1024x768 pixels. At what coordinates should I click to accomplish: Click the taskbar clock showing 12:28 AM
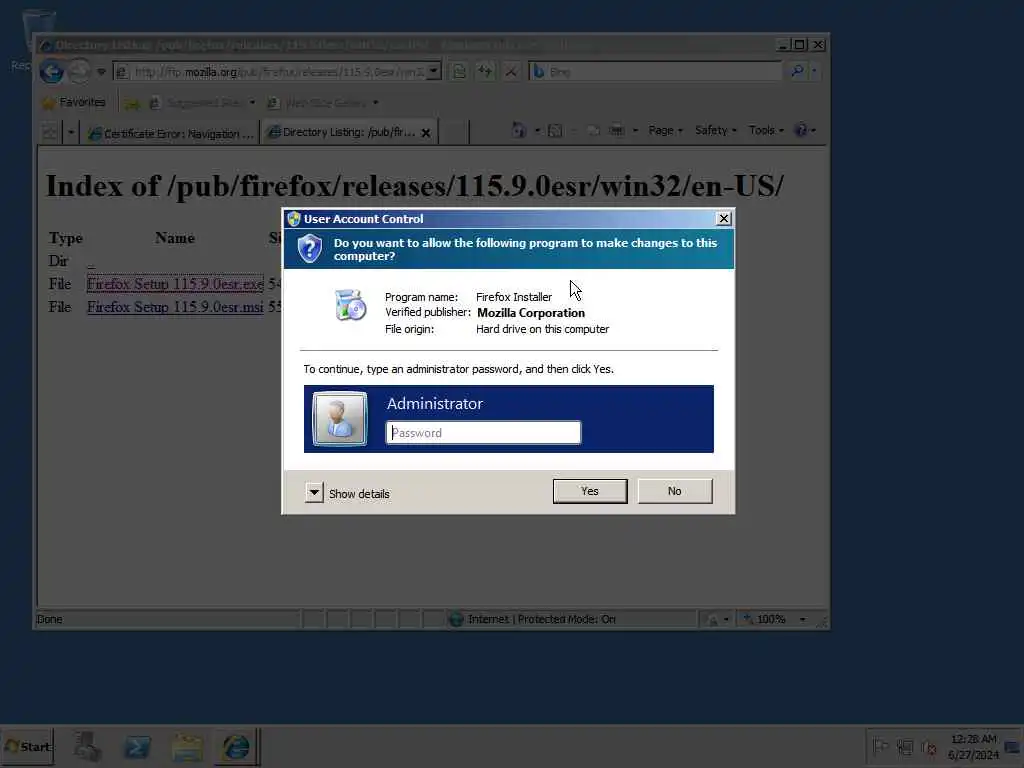(x=973, y=746)
